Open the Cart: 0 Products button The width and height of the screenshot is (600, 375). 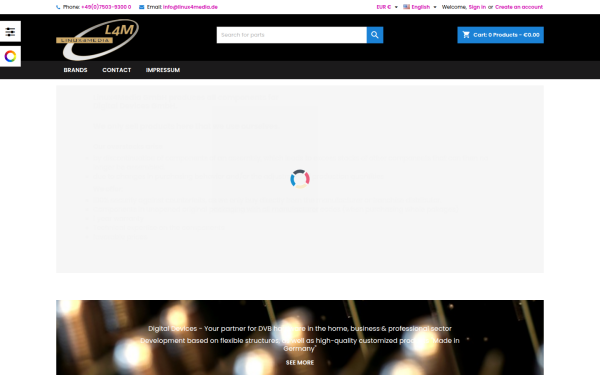point(500,35)
